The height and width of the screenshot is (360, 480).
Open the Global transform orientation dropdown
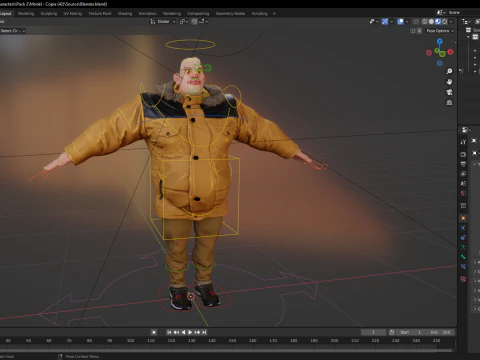point(163,22)
